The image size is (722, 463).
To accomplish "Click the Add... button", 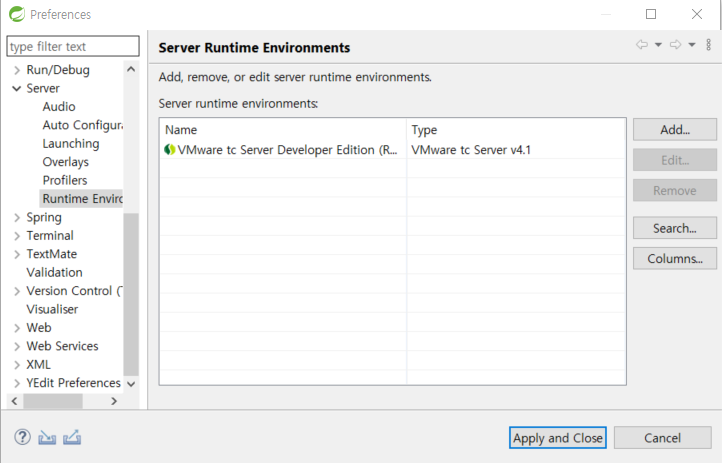I will point(675,130).
